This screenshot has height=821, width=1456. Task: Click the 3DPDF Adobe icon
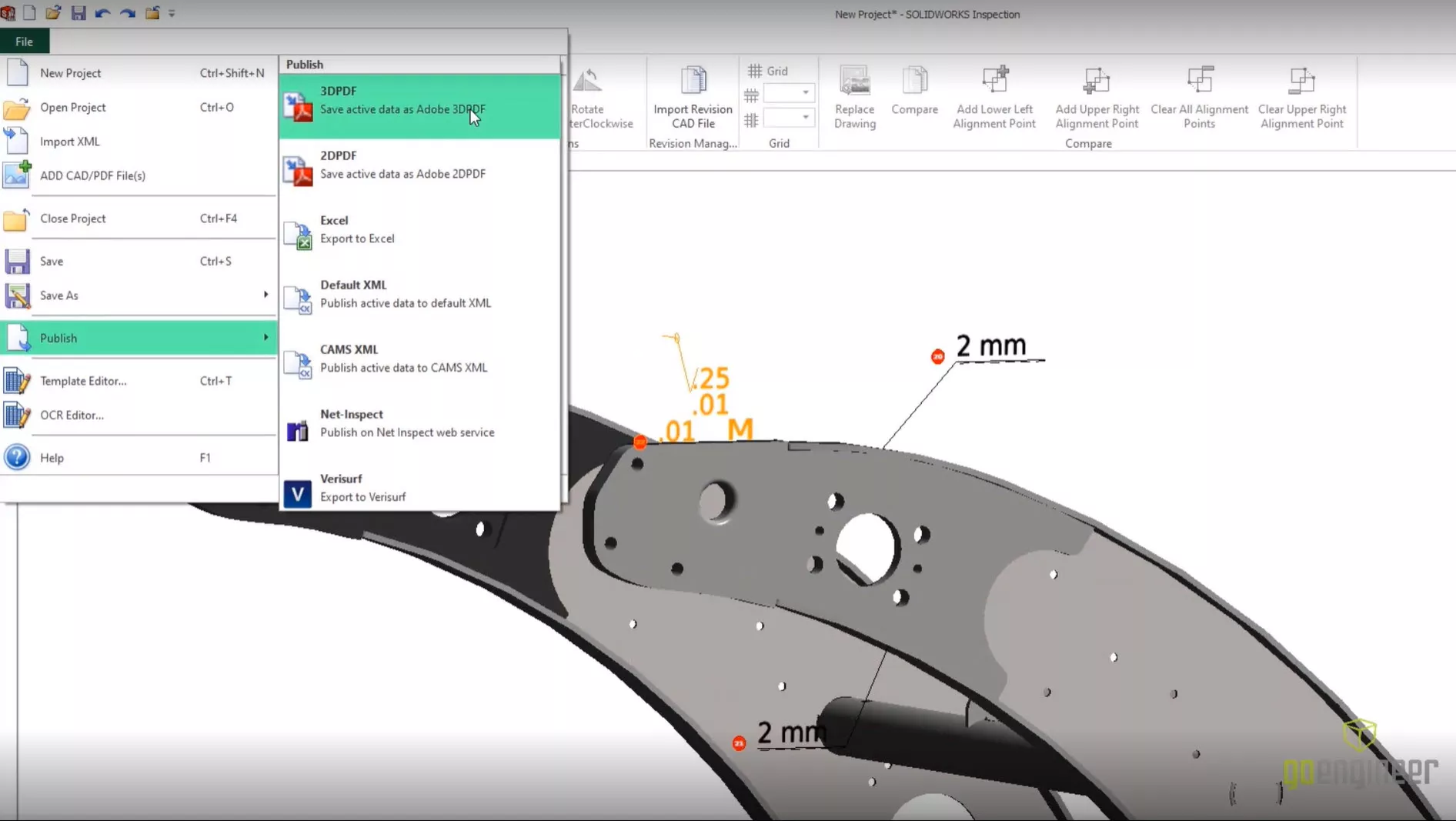pyautogui.click(x=298, y=106)
